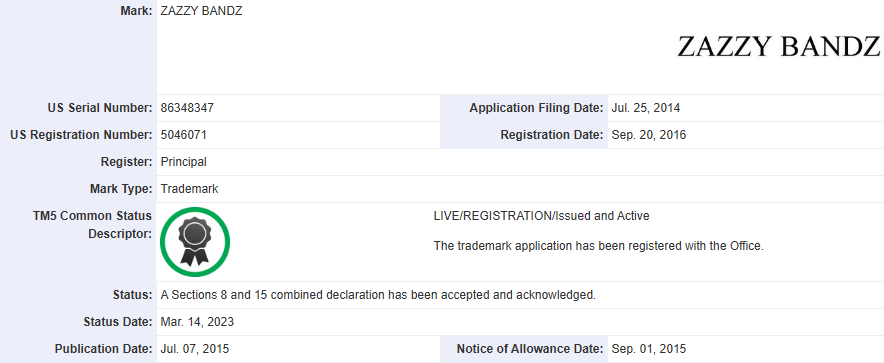The width and height of the screenshot is (884, 363).
Task: Click the green registration ribbon status icon
Action: click(195, 242)
